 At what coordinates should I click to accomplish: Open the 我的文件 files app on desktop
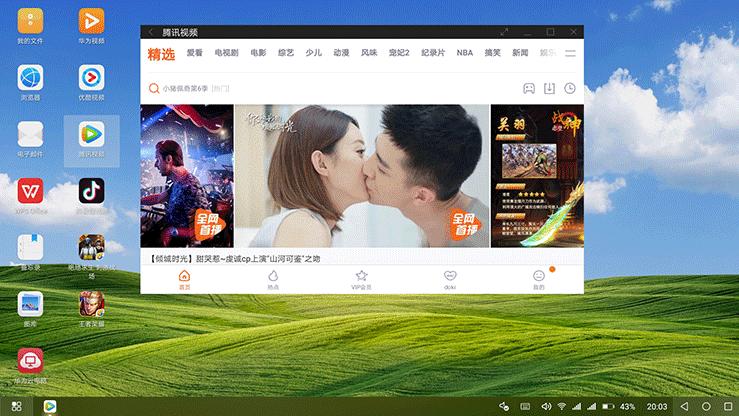pyautogui.click(x=30, y=21)
